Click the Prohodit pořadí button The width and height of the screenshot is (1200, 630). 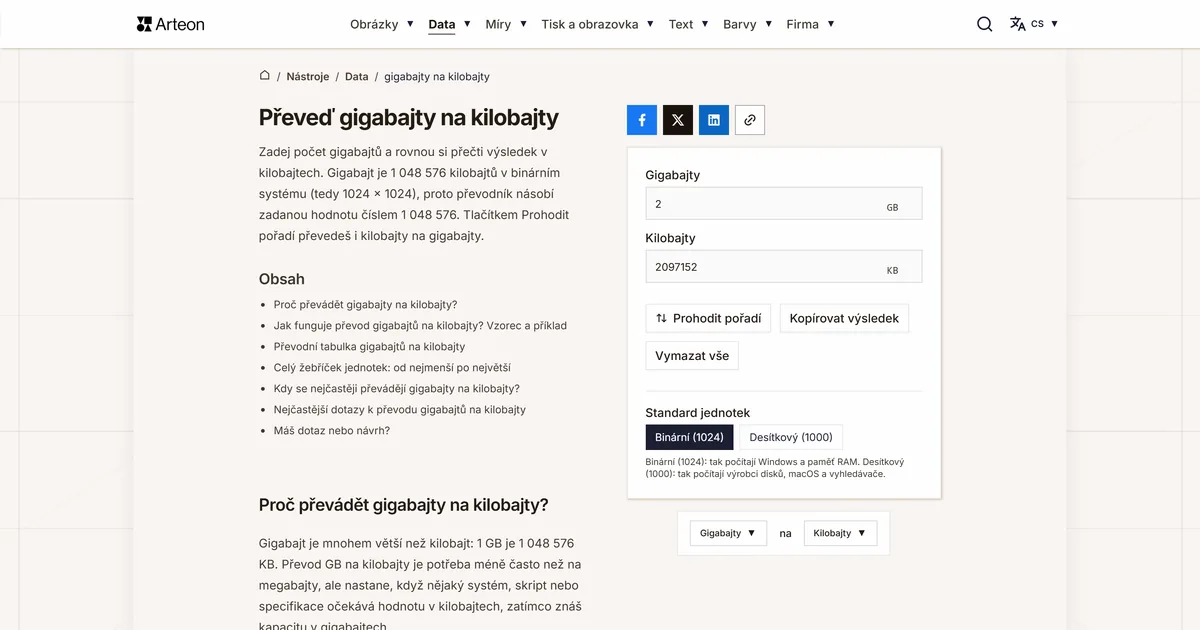click(709, 319)
